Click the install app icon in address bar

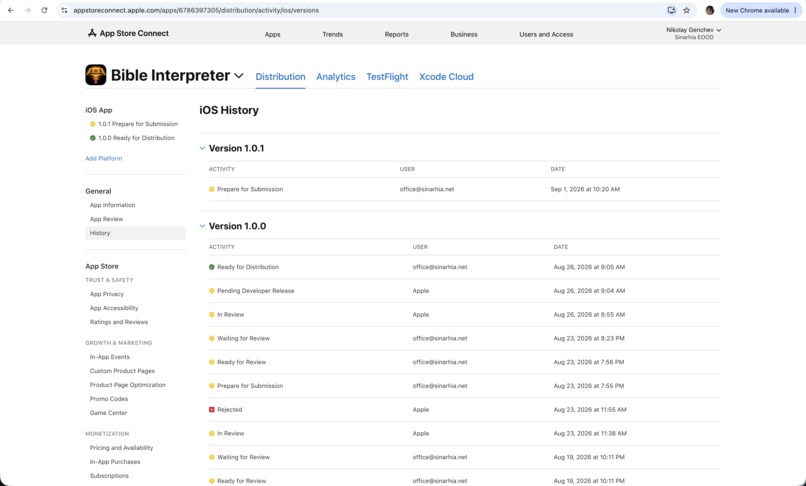pyautogui.click(x=671, y=10)
